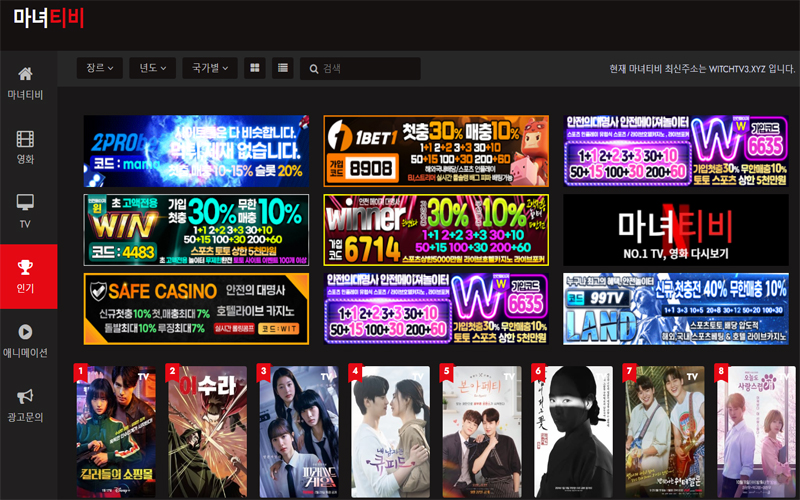Open rank 1 poster 킬러들의 쇼핑몰

pos(116,432)
